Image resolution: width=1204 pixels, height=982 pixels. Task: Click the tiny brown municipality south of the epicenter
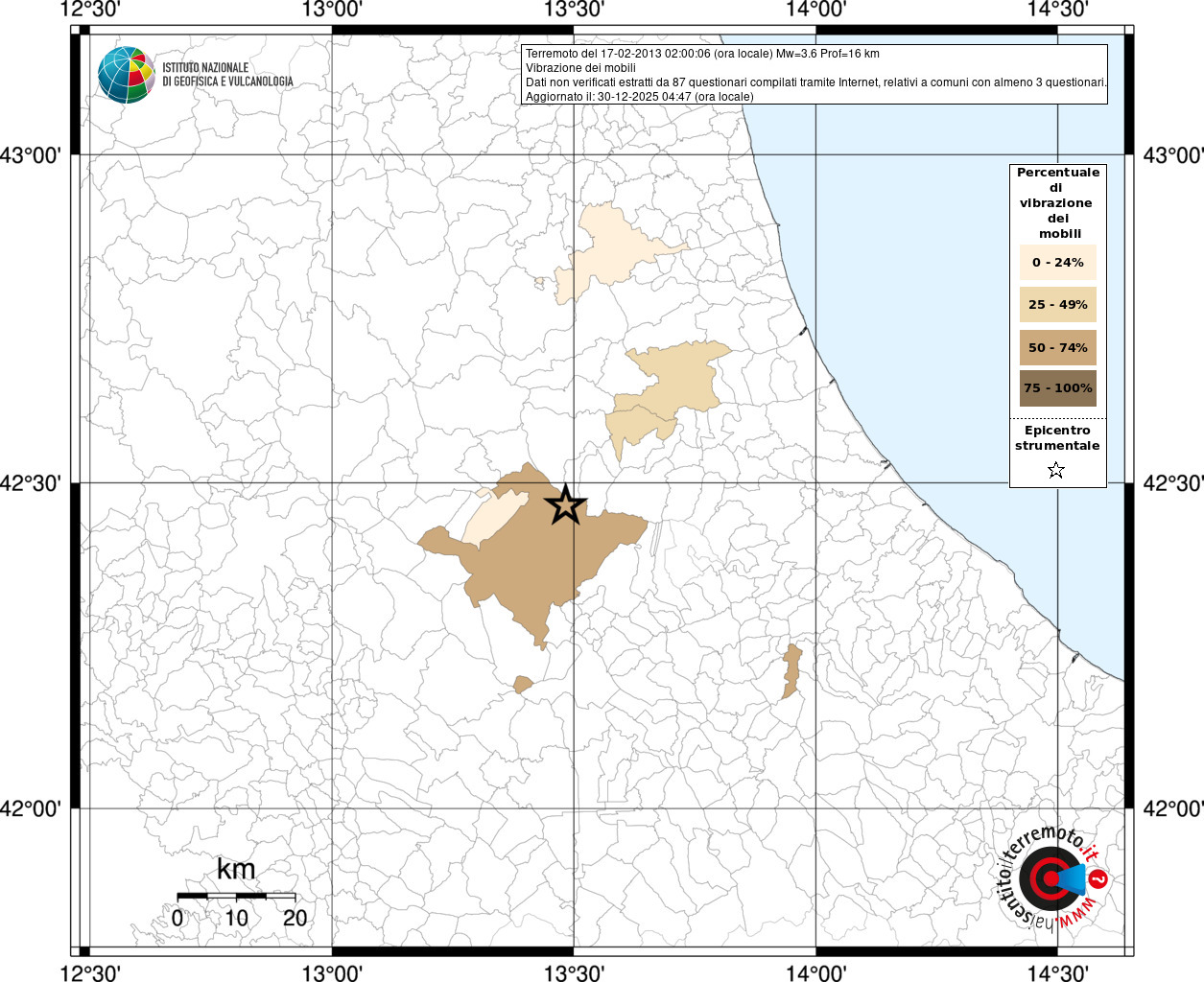click(523, 684)
